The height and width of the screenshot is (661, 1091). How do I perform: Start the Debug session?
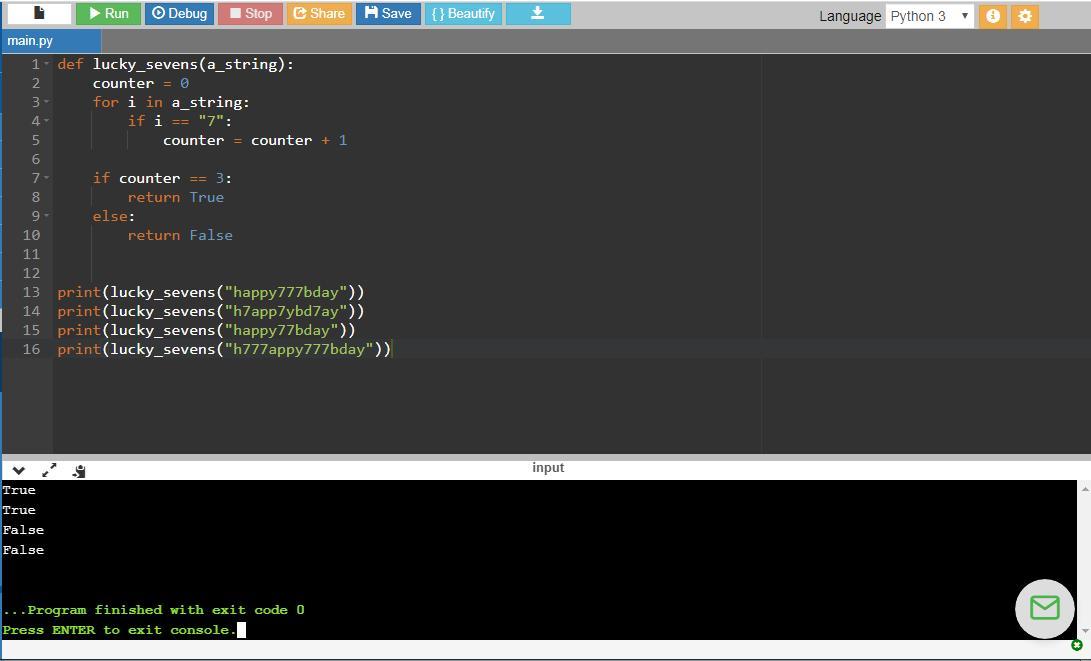point(180,13)
